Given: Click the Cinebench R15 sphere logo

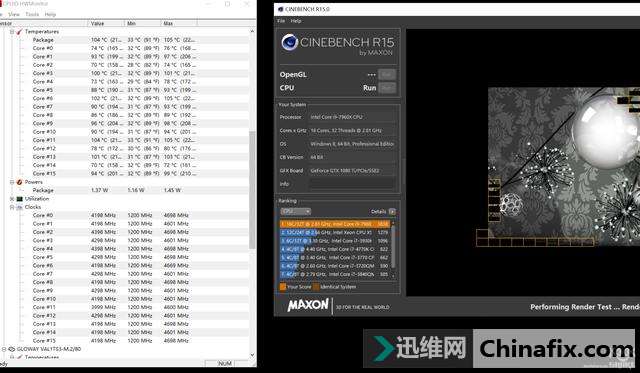Looking at the screenshot, I should click(289, 42).
